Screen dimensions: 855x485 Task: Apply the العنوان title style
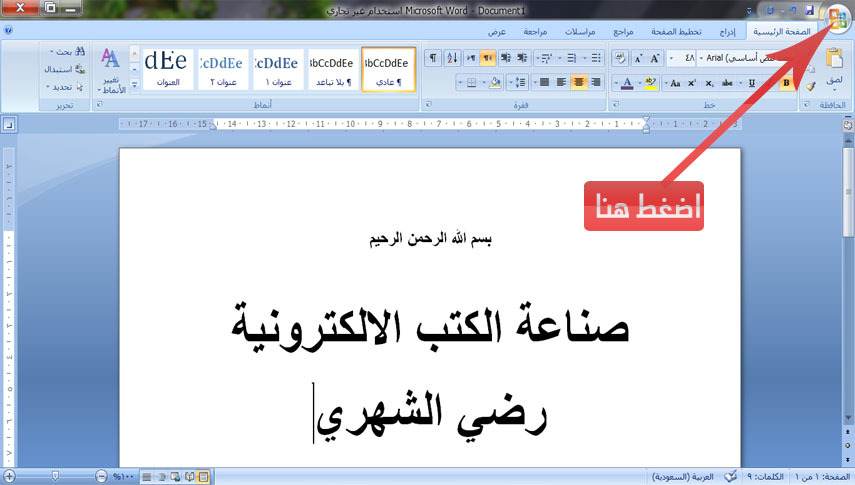[168, 69]
